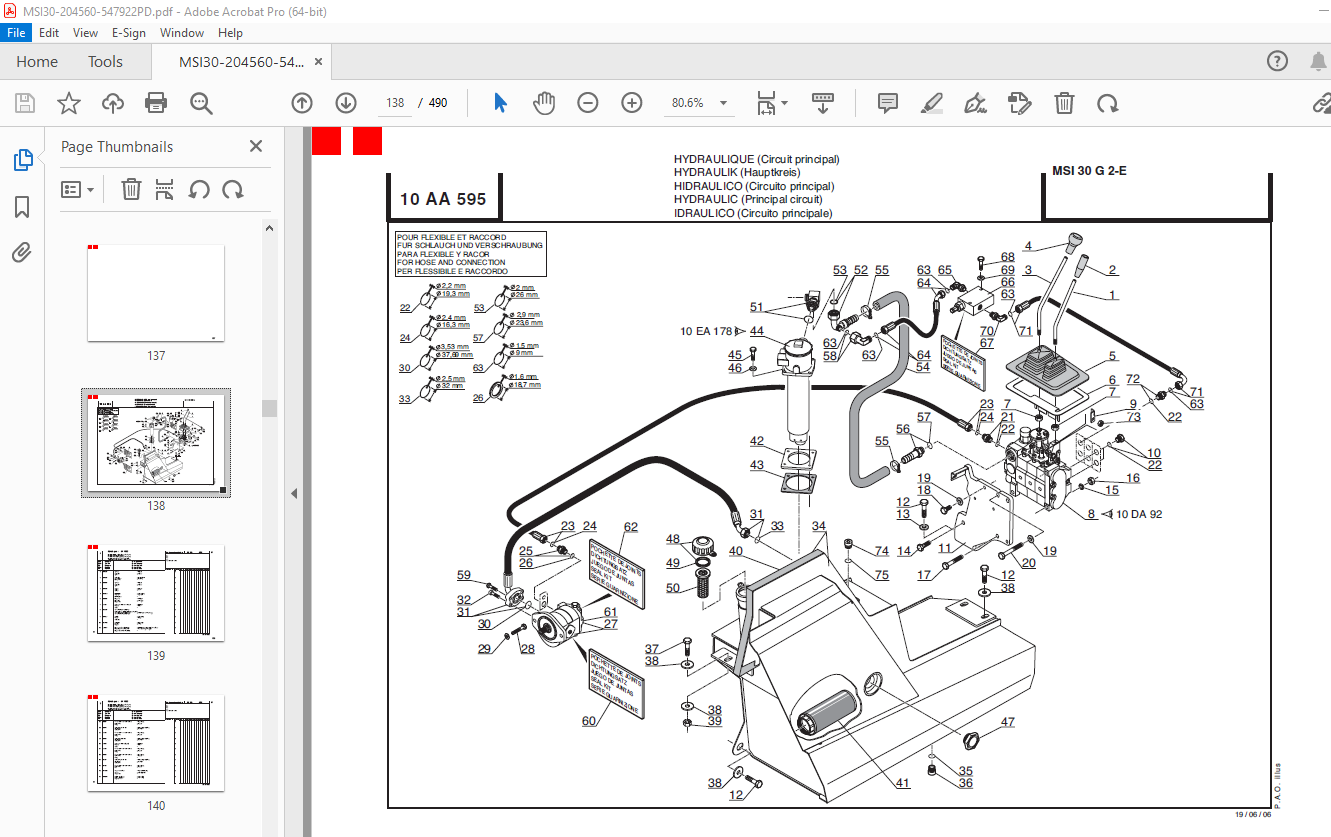Click the Save file icon

25,103
